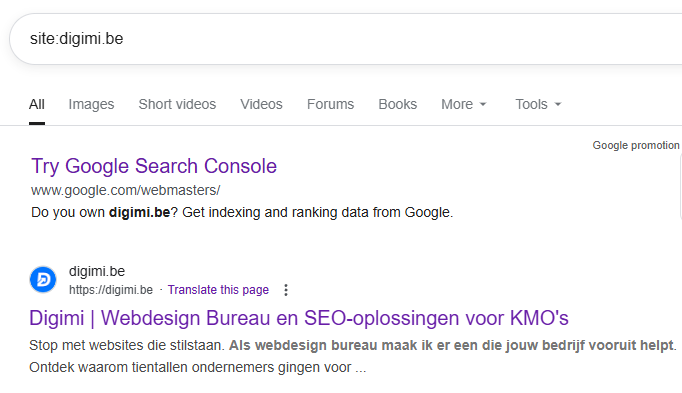Image resolution: width=682 pixels, height=393 pixels.
Task: Select the Books search tab
Action: tap(398, 104)
